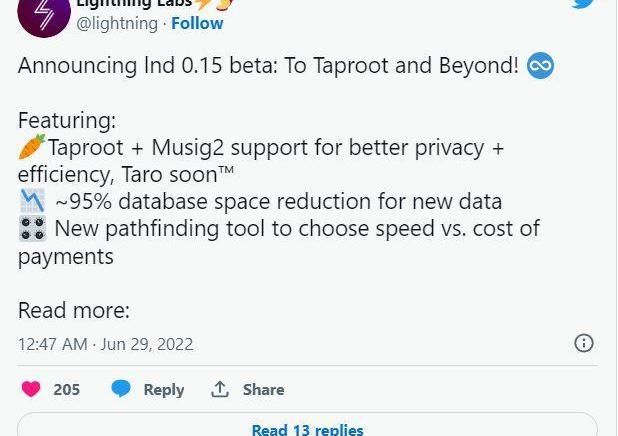Viewport: 618px width, 436px height.
Task: Click the control knobs emoji
Action: point(32,228)
